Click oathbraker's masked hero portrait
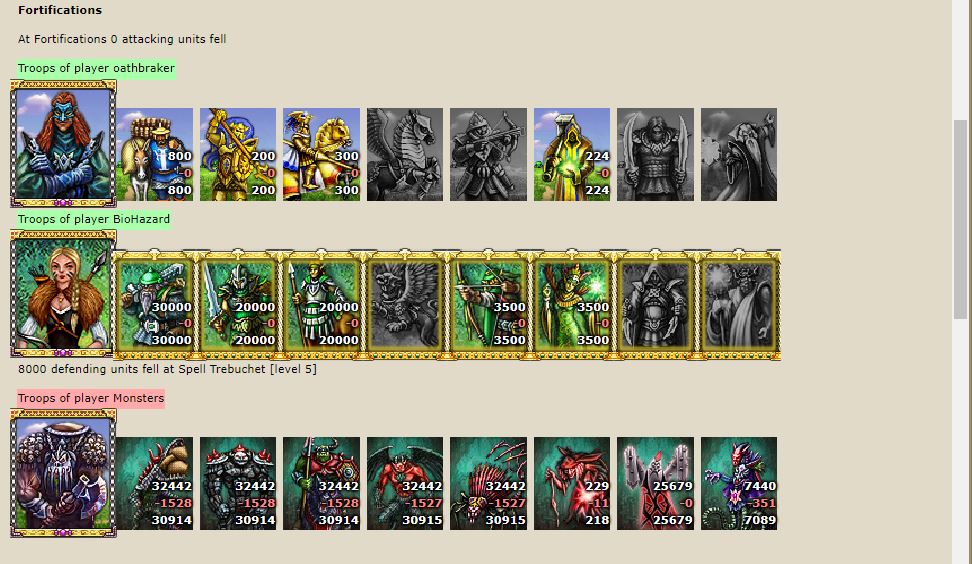This screenshot has width=972, height=564. point(63,143)
